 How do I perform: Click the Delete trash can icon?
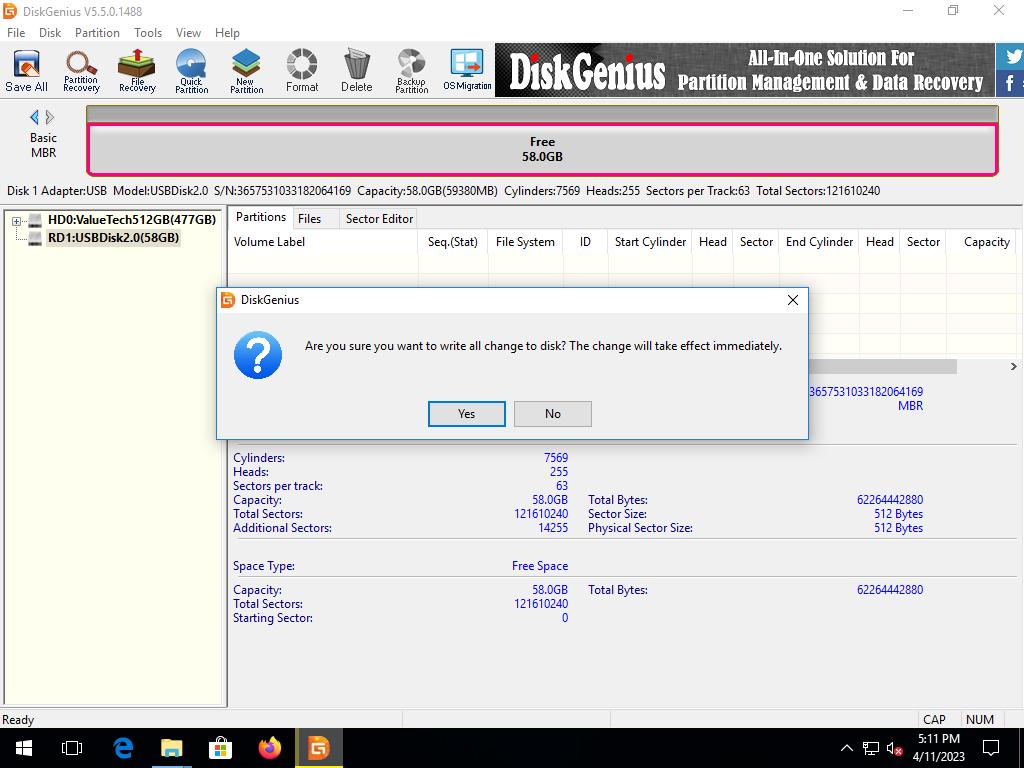[356, 70]
